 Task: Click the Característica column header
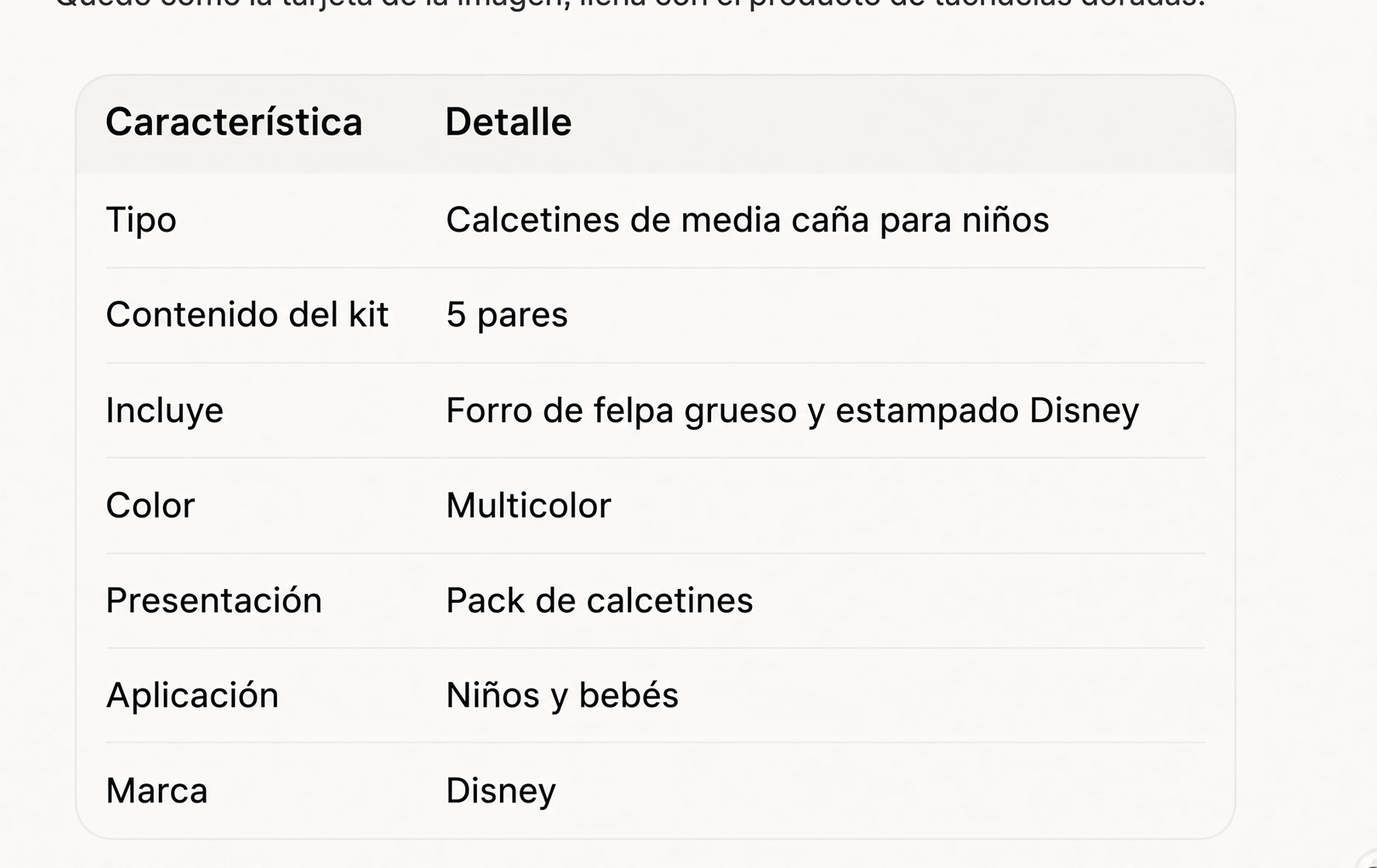coord(233,122)
